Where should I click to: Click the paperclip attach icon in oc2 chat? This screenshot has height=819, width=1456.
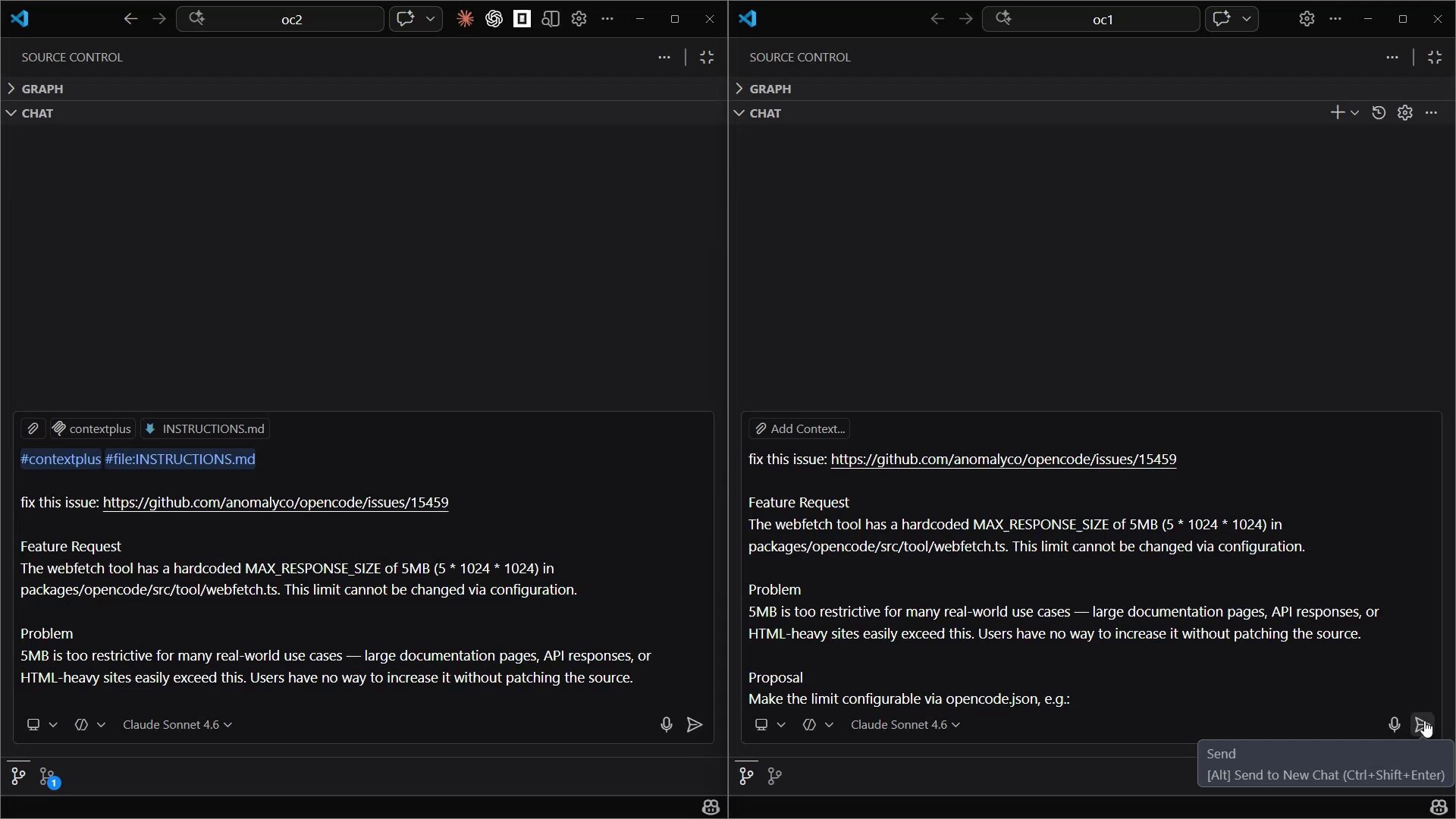33,429
